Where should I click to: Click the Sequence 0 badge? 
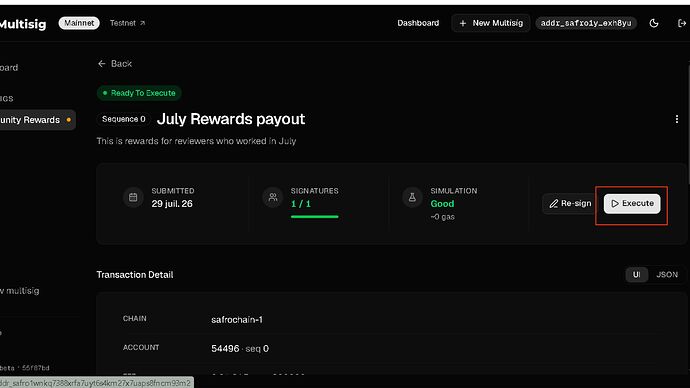click(124, 119)
